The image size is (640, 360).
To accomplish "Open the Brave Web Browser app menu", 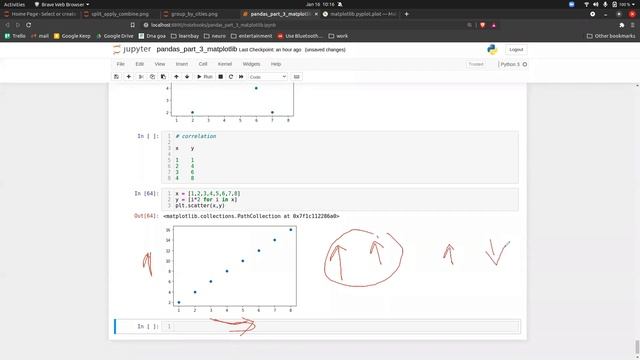I will pyautogui.click(x=62, y=4).
